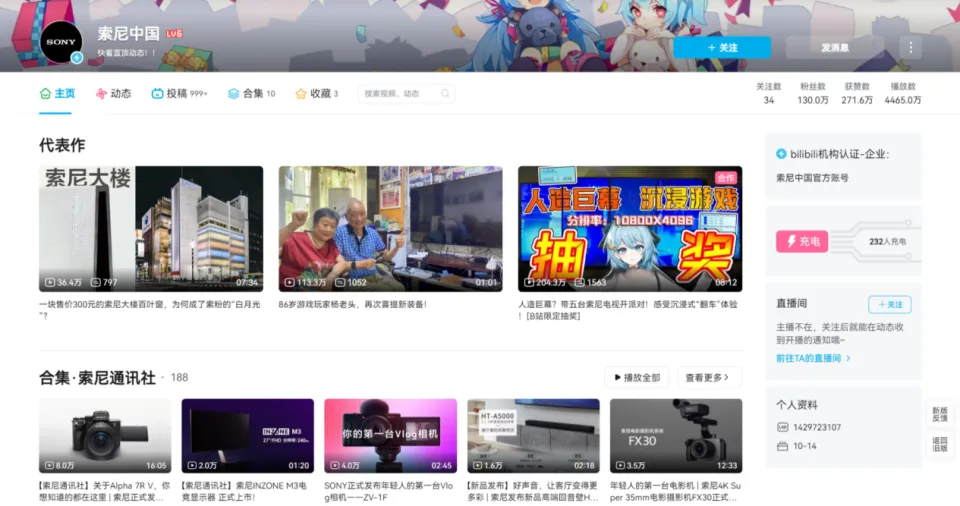The width and height of the screenshot is (960, 506).
Task: Click the Sony profile avatar
Action: [61, 42]
